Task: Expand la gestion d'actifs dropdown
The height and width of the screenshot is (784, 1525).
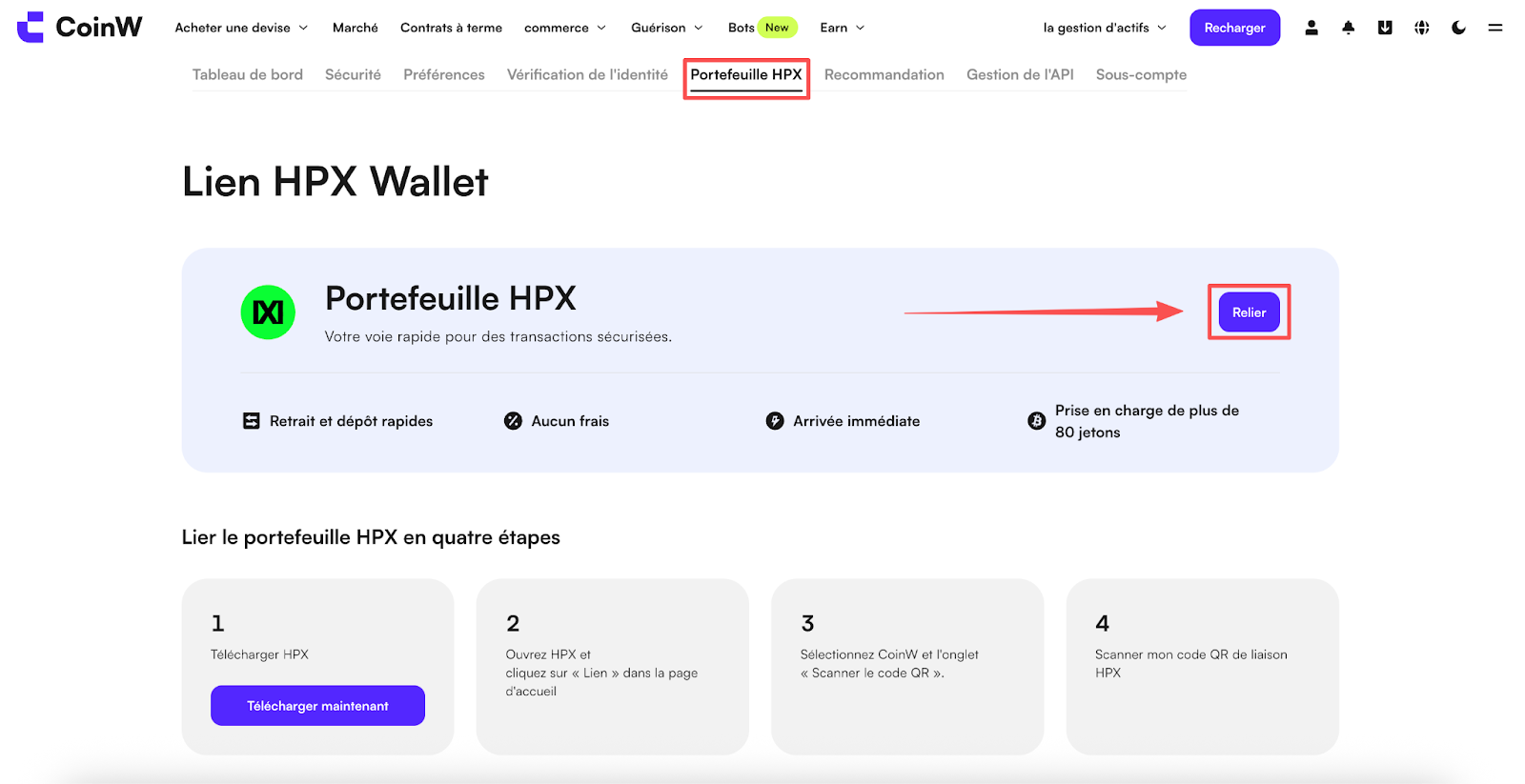Action: [x=1105, y=28]
